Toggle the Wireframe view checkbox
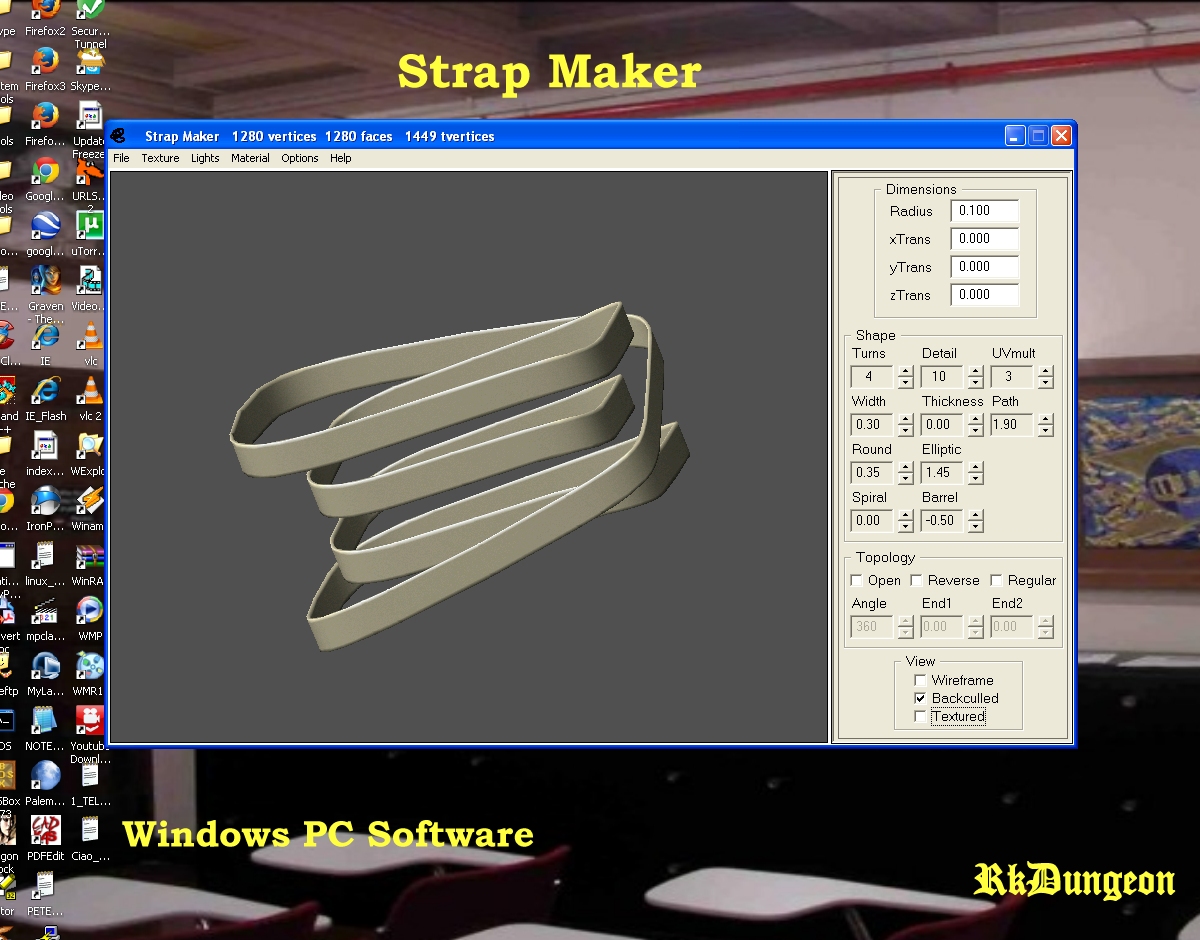The image size is (1200, 940). point(920,680)
